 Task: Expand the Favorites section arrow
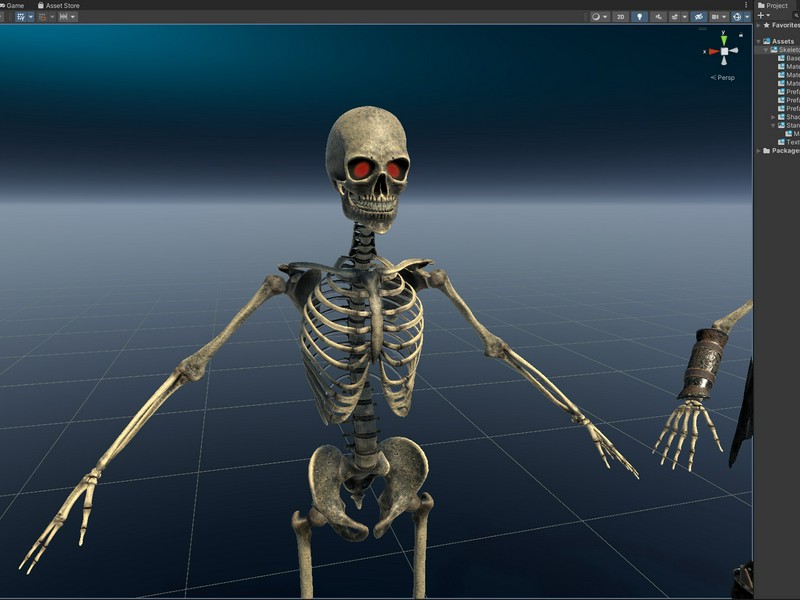tap(759, 25)
